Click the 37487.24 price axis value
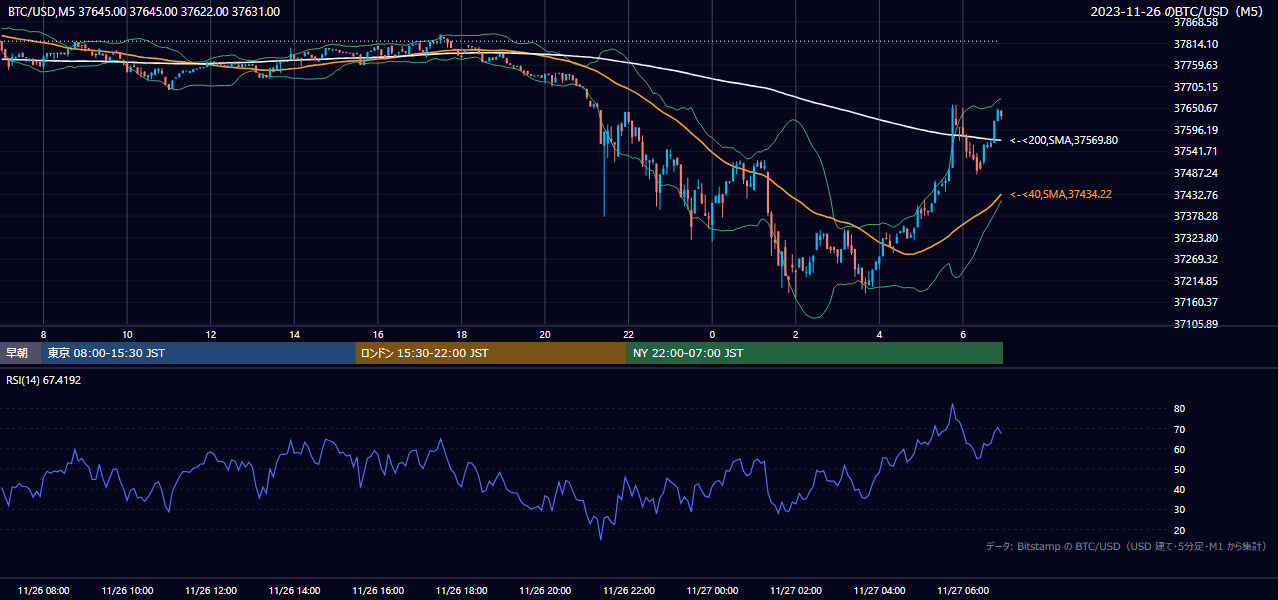 pos(1196,173)
